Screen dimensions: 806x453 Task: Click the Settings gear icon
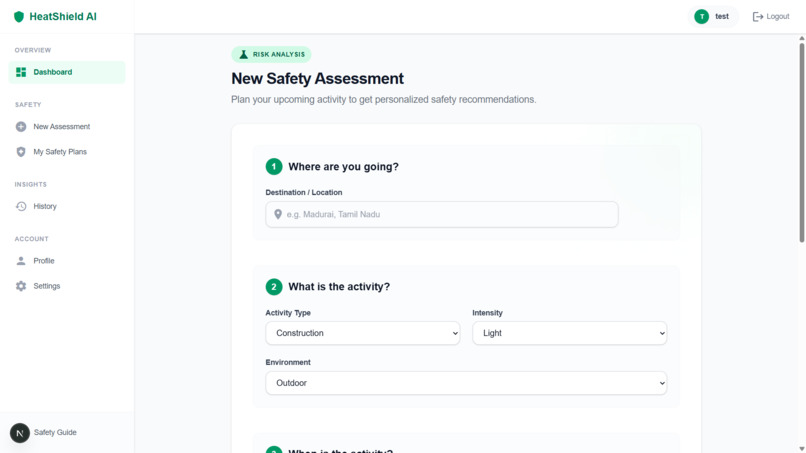click(21, 286)
